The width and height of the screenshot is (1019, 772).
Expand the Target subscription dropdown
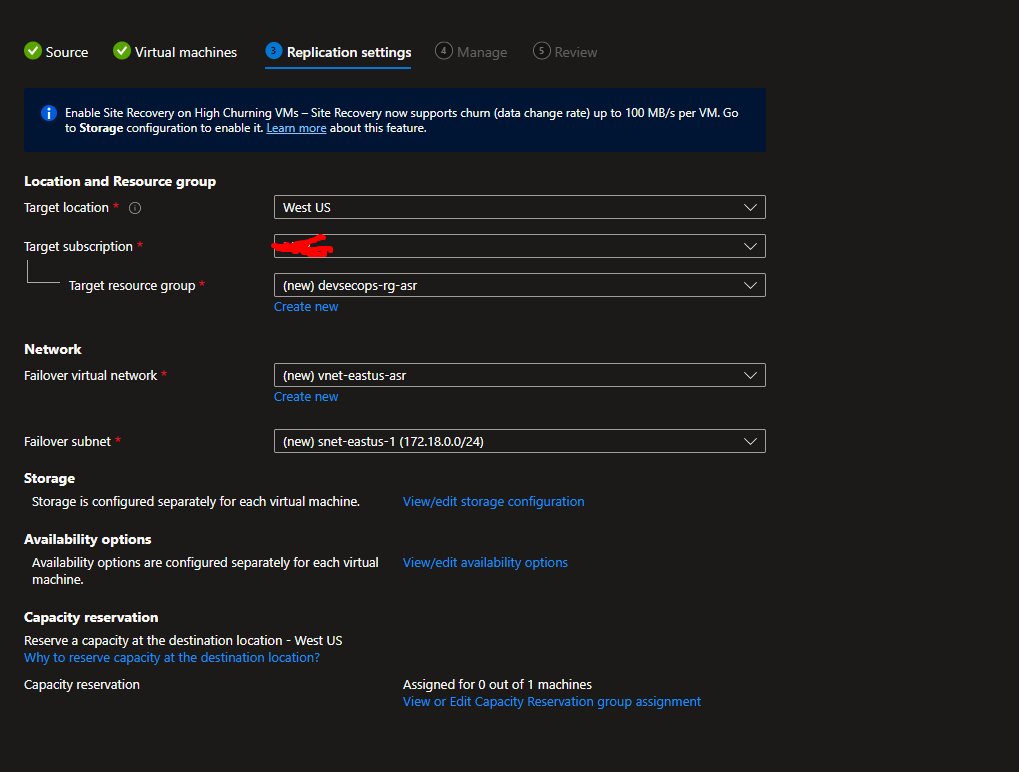point(519,246)
